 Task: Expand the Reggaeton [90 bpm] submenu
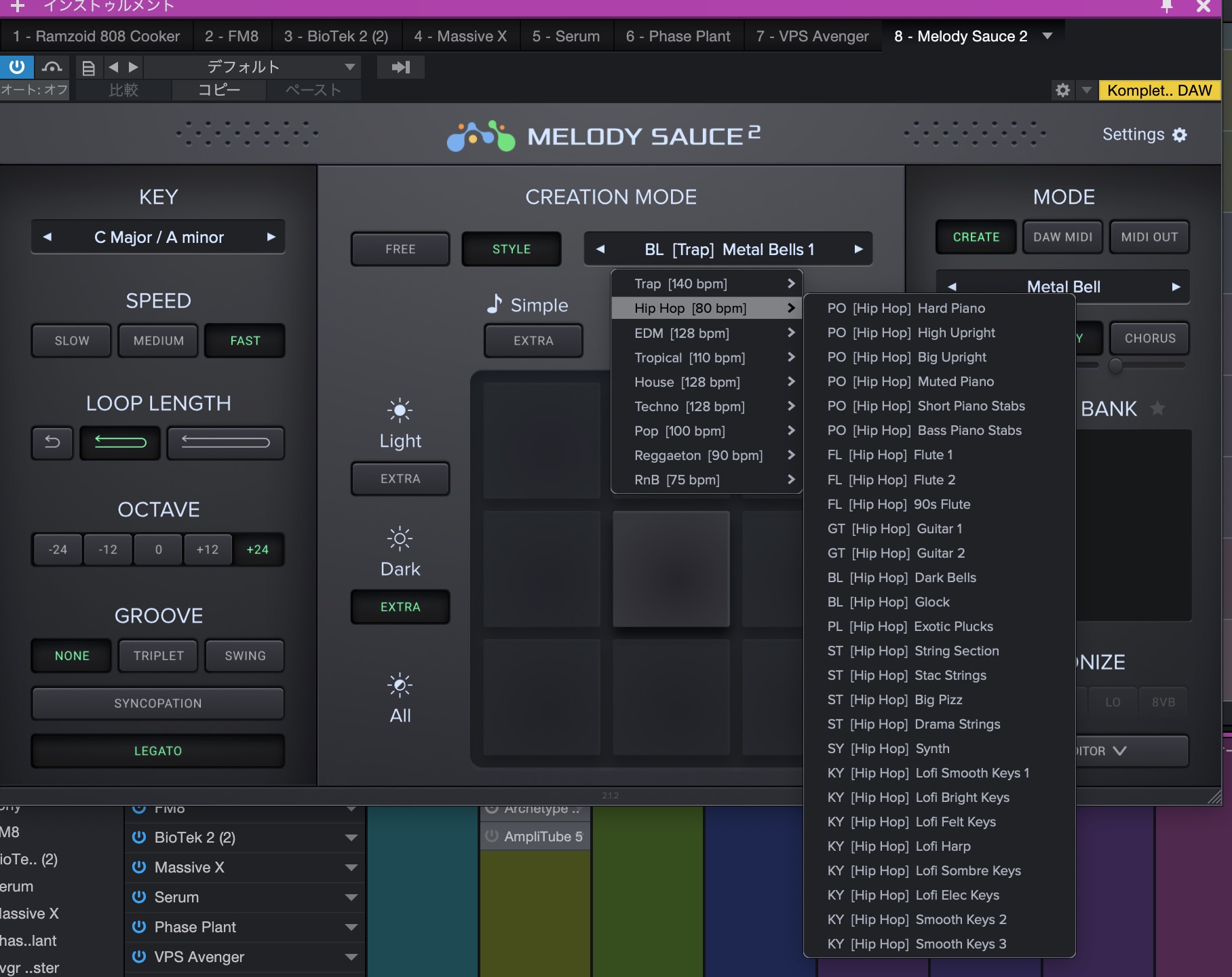(x=707, y=455)
